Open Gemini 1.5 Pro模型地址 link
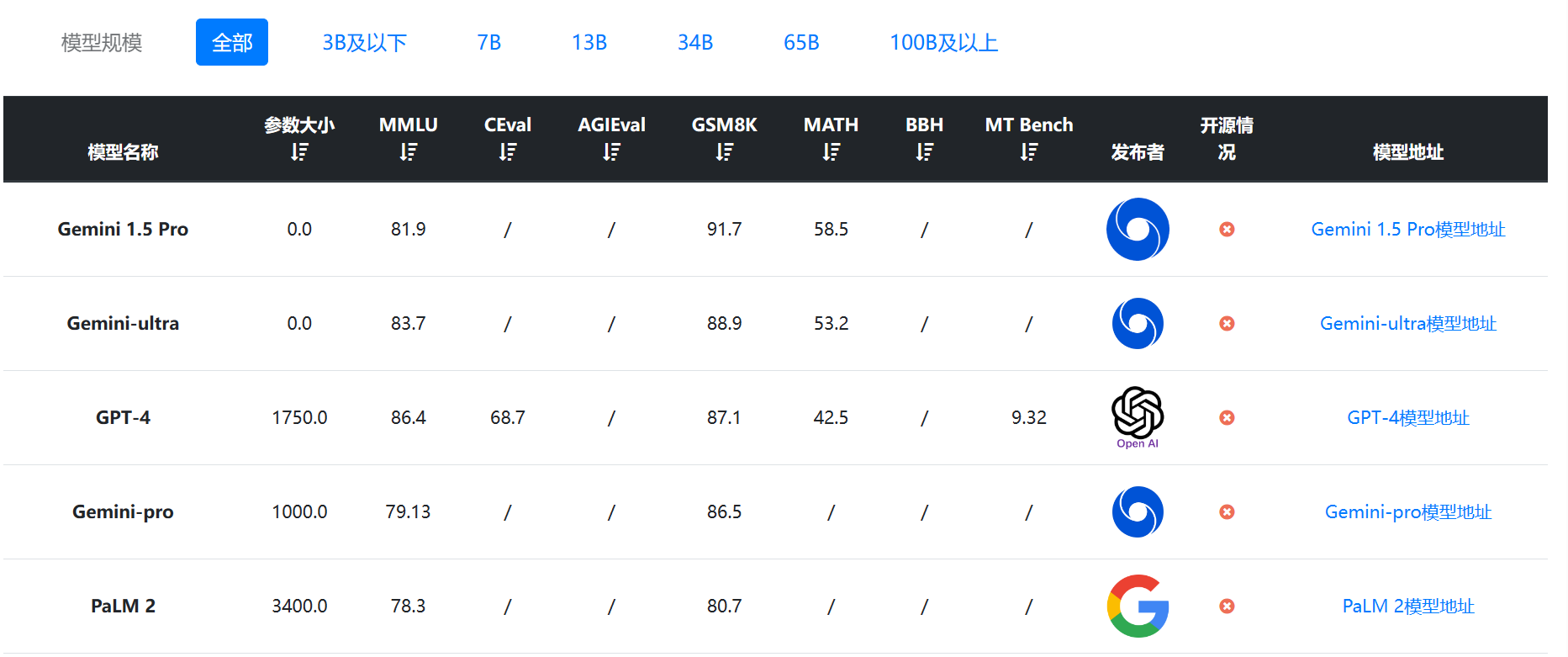Screen dimensions: 1568x657 click(1408, 229)
